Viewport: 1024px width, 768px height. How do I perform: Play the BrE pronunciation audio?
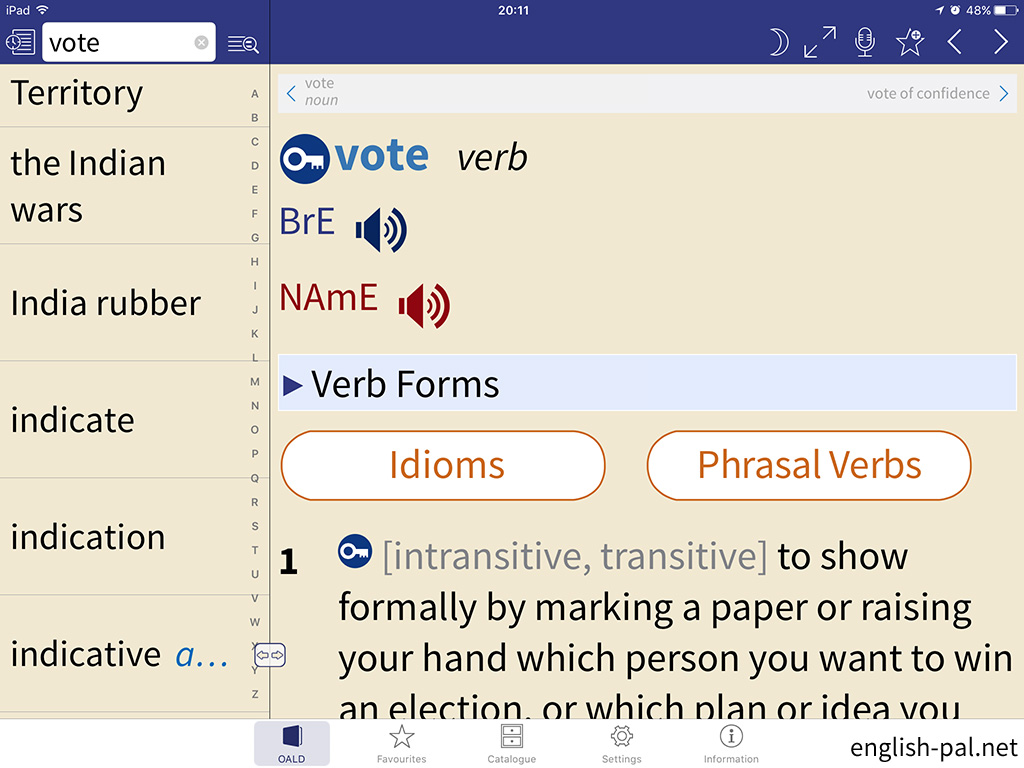pyautogui.click(x=381, y=229)
